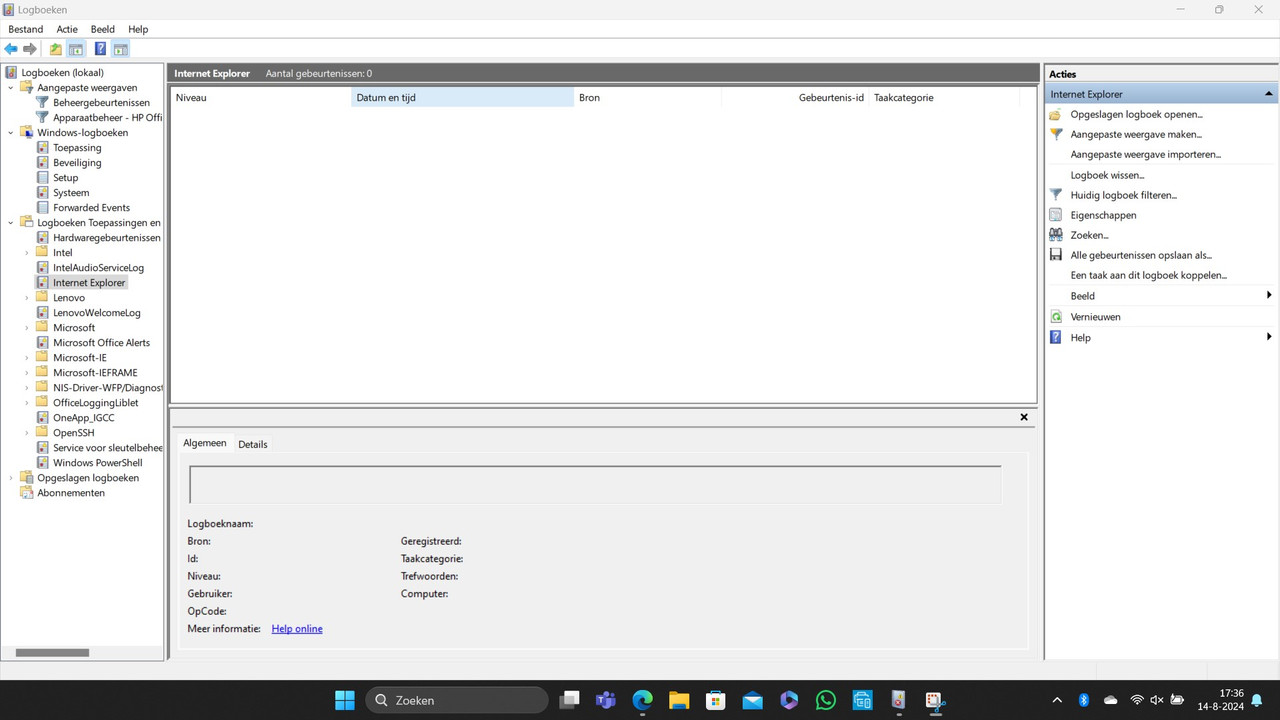Click Huidig logboek filteren action
This screenshot has height=720, width=1280.
tap(1123, 195)
